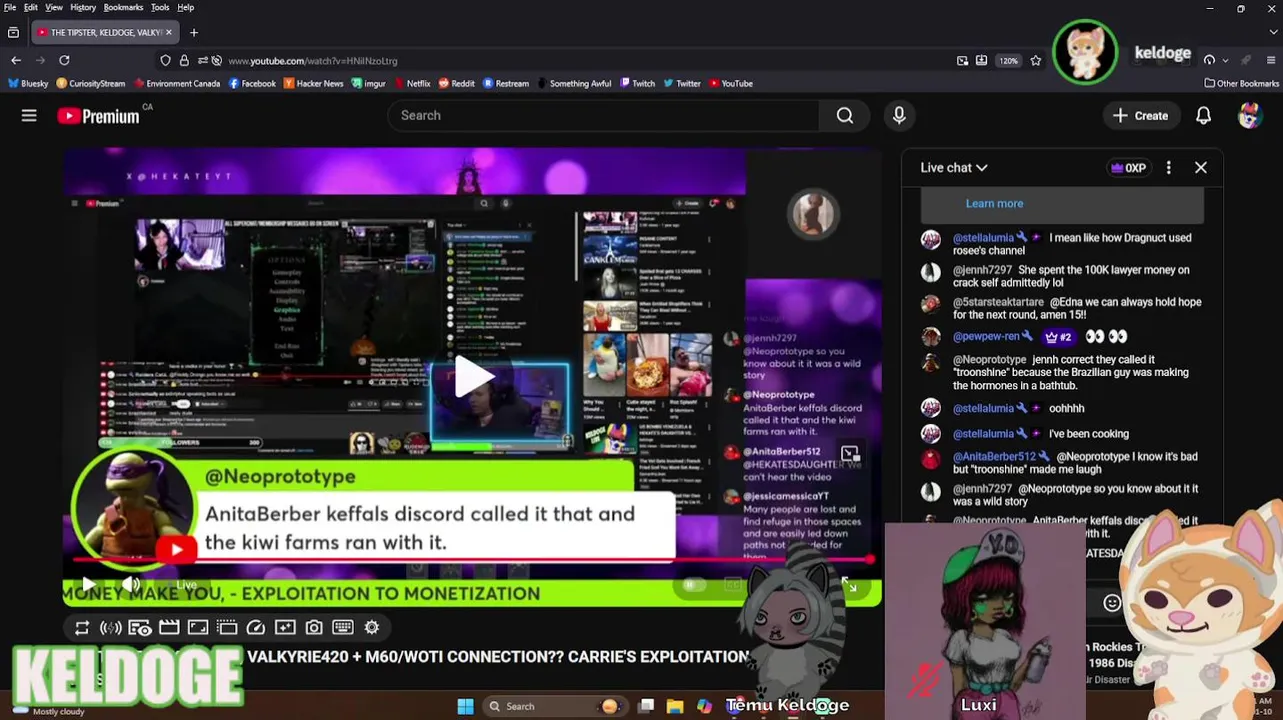
Task: Open the View menu
Action: click(54, 7)
